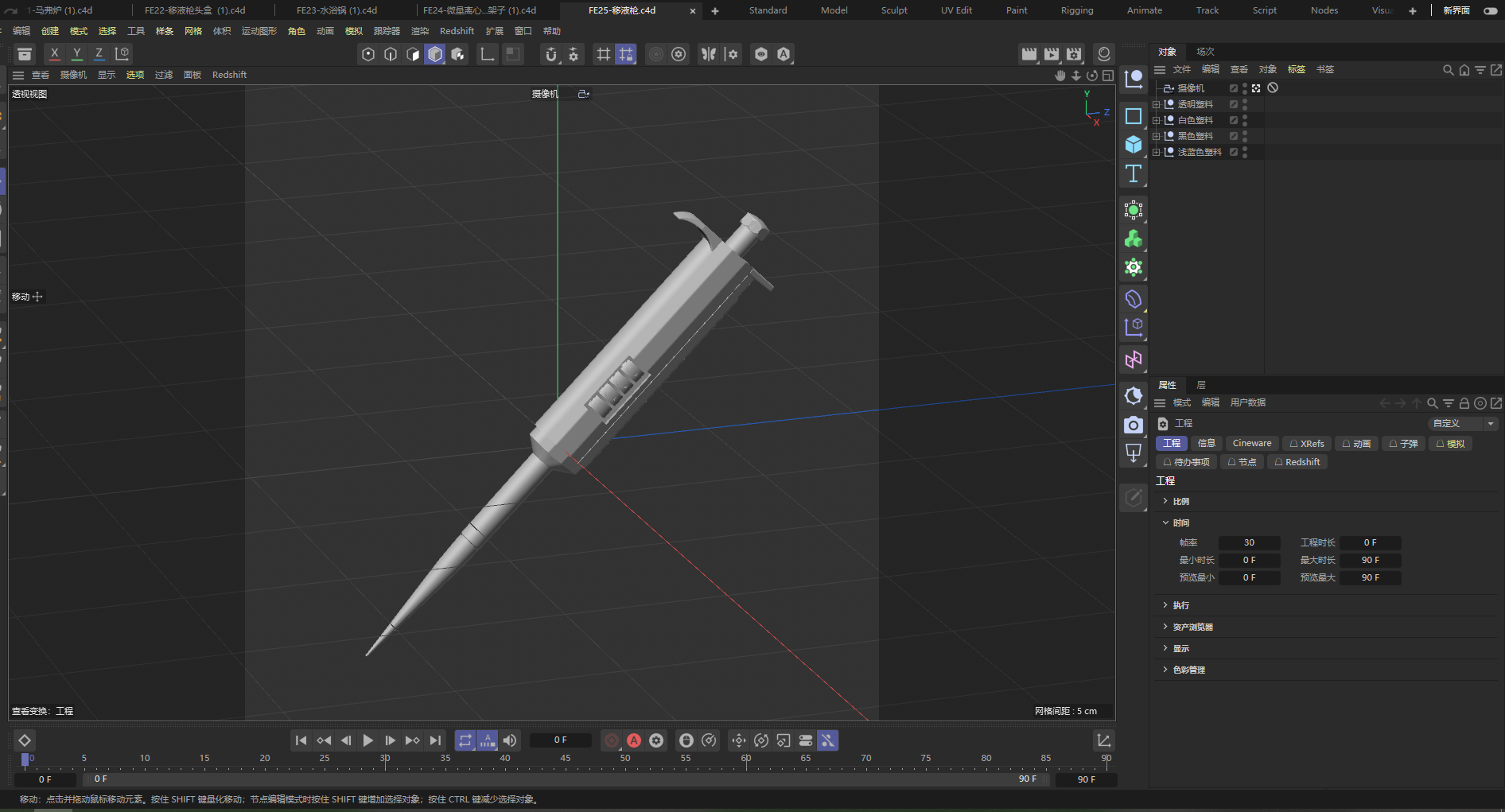Open the 渲染 menu
The height and width of the screenshot is (812, 1505).
point(419,31)
